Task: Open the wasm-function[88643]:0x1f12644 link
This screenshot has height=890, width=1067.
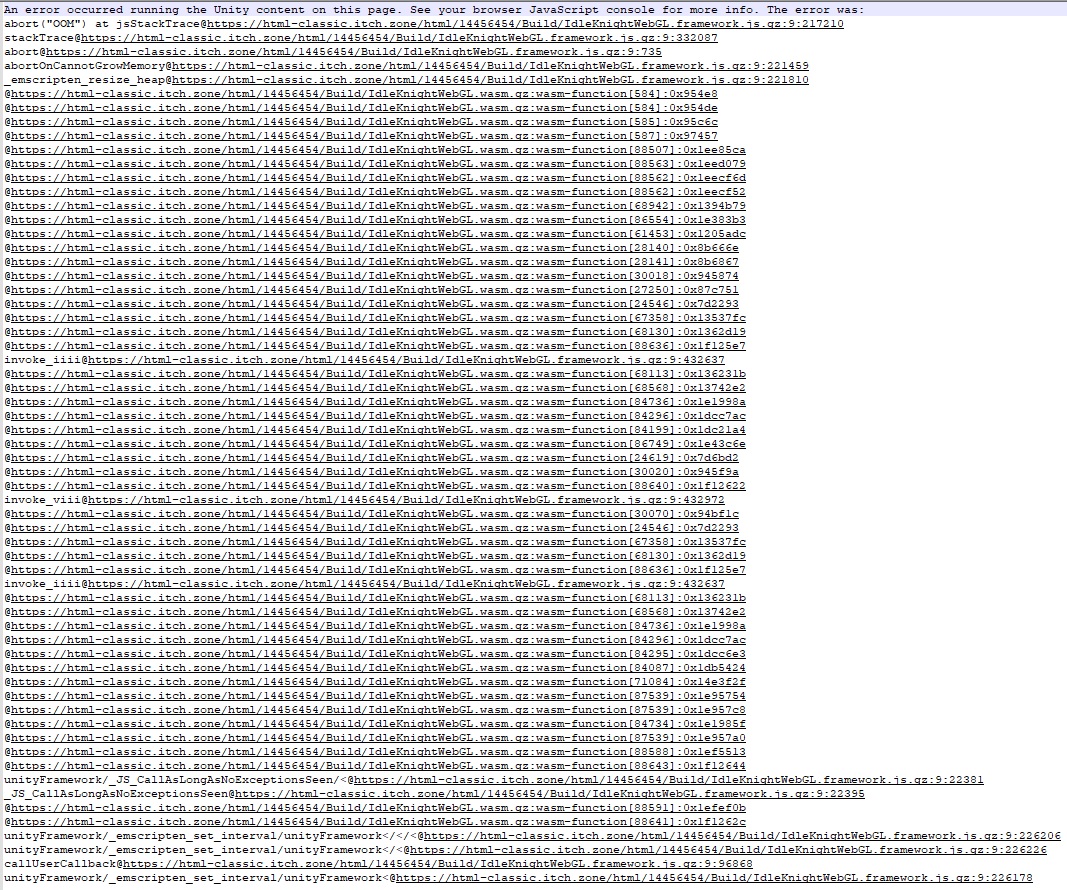Action: pyautogui.click(x=378, y=766)
